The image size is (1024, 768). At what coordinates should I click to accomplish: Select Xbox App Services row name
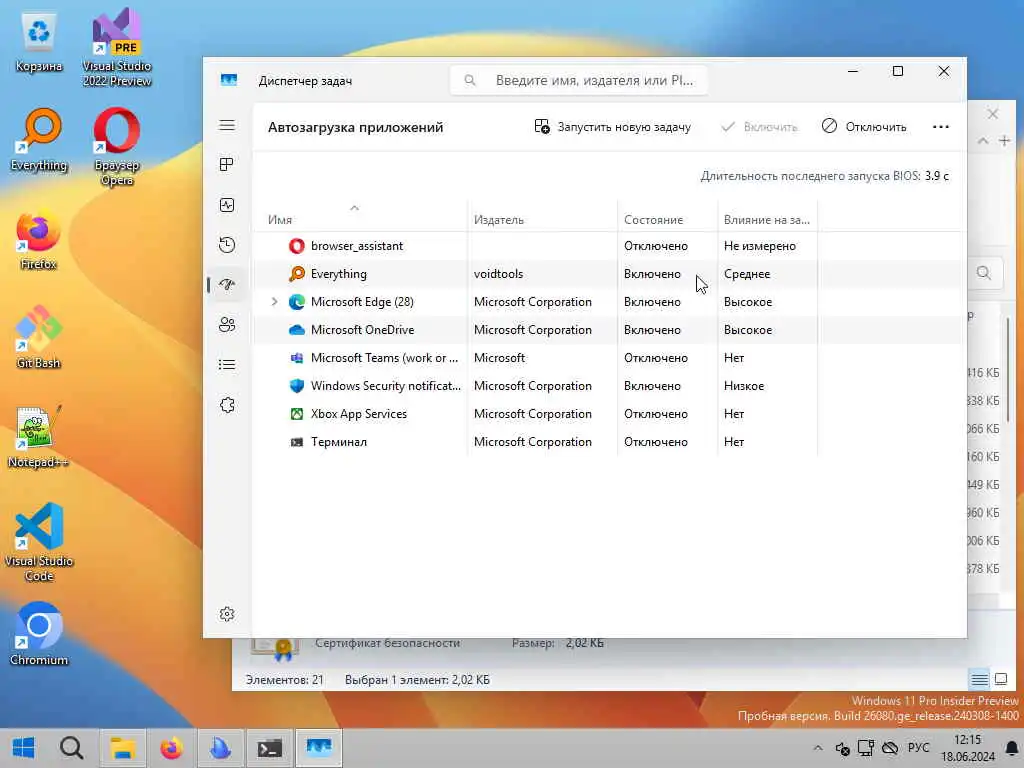point(359,414)
